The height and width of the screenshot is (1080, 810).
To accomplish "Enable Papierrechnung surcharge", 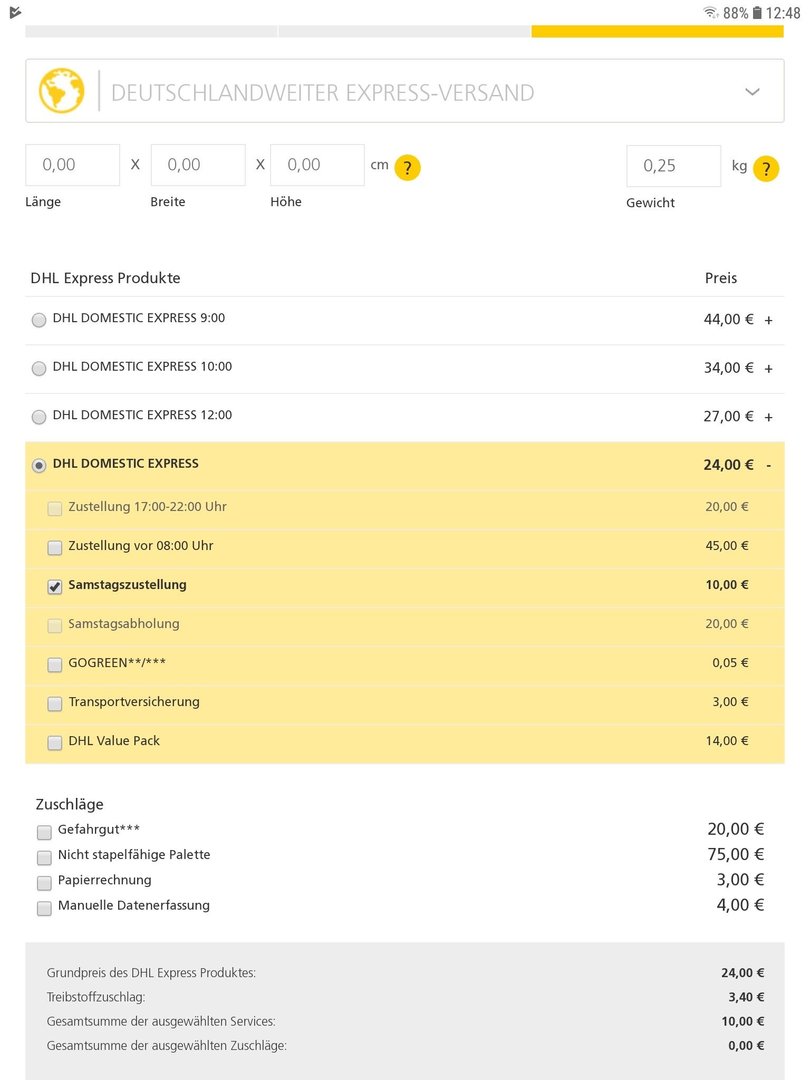I will click(x=44, y=883).
